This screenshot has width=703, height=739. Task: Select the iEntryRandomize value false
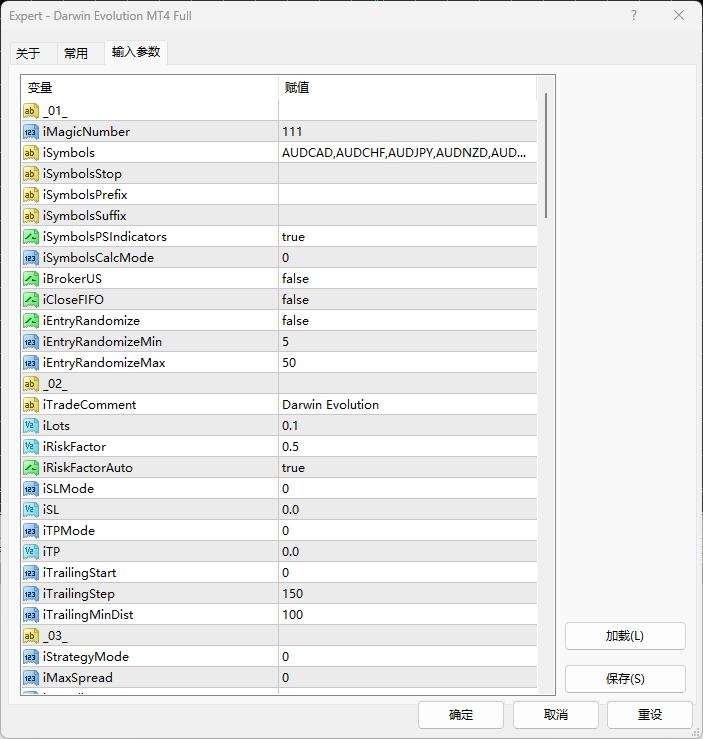click(x=295, y=321)
